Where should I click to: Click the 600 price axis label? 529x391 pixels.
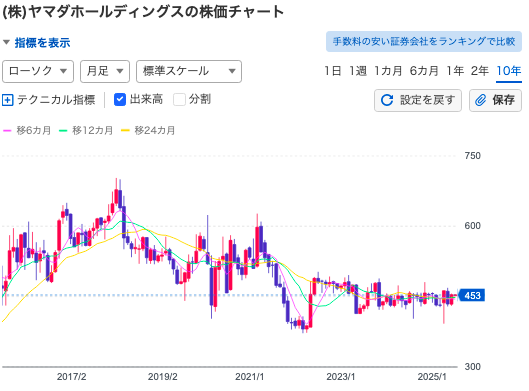tap(473, 226)
